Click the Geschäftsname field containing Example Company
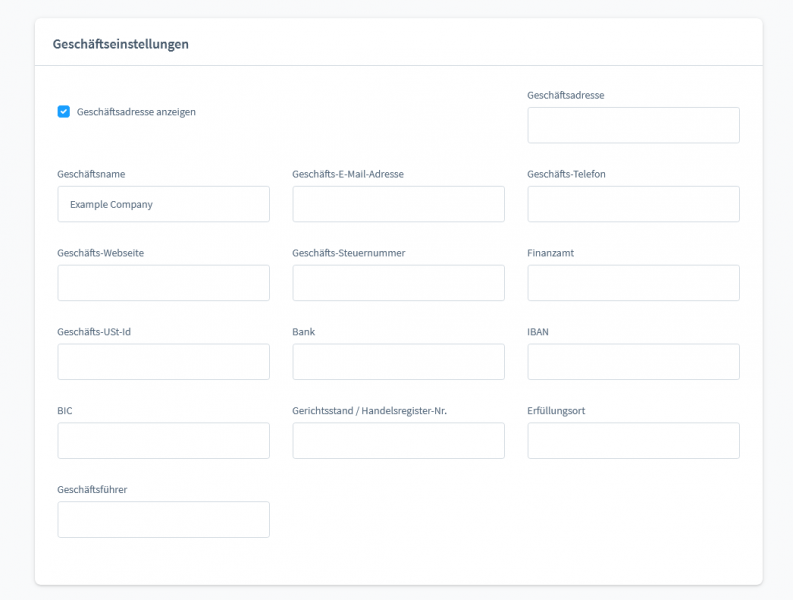The image size is (793, 600). 163,204
